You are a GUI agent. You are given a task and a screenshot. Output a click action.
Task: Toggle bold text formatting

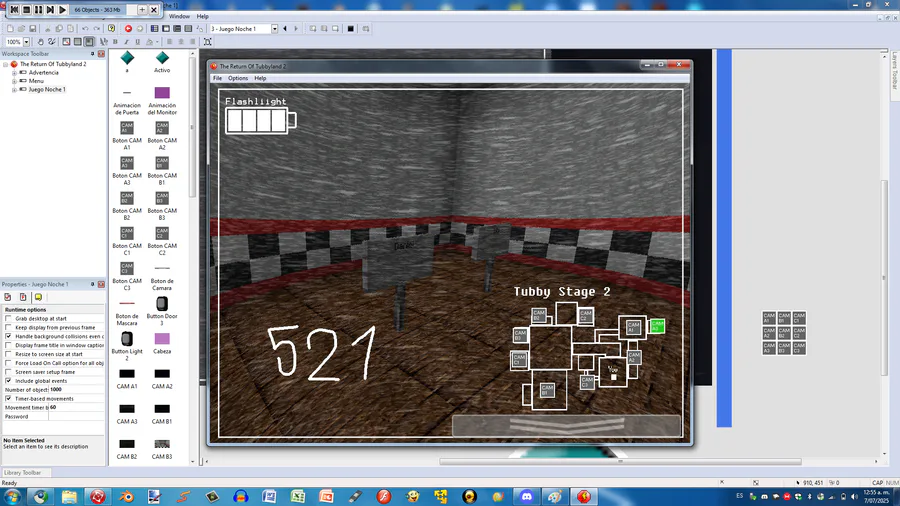pyautogui.click(x=115, y=42)
